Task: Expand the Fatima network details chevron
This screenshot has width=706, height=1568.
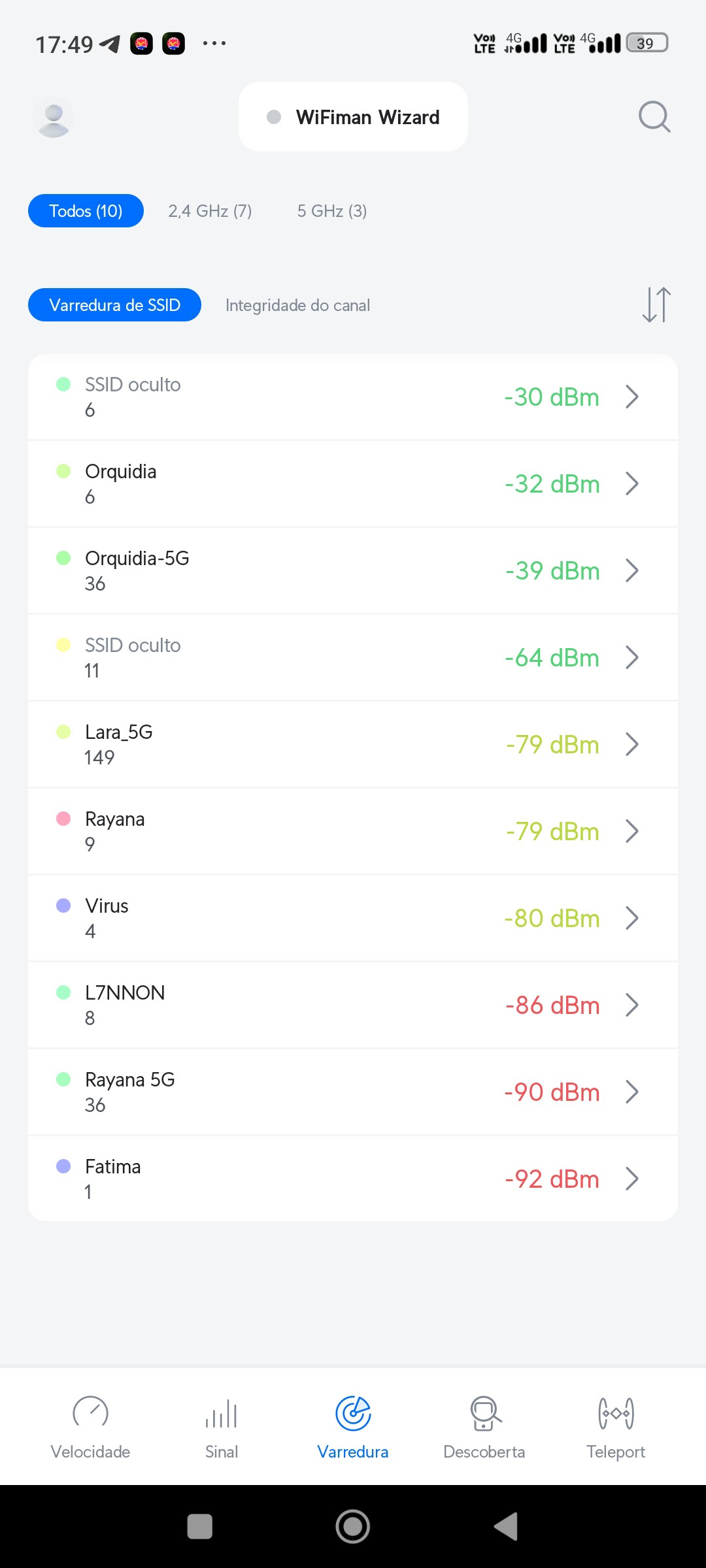Action: [x=631, y=1179]
